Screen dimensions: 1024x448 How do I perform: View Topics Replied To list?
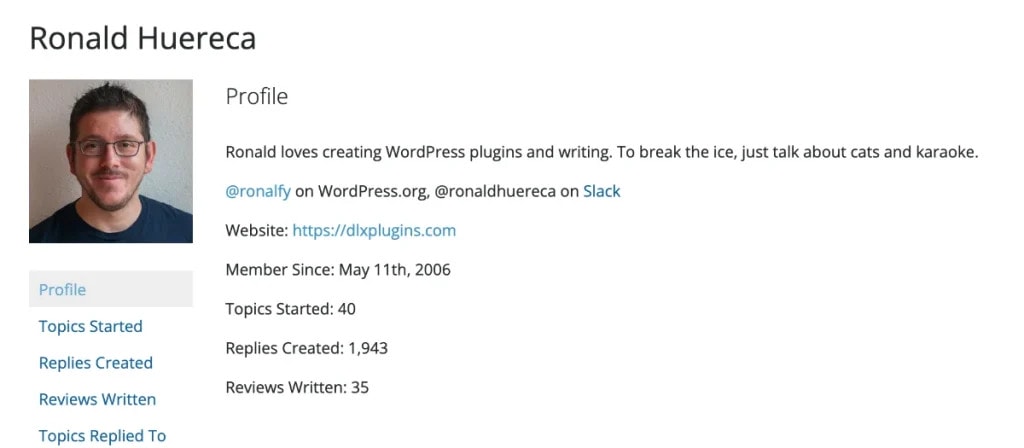click(x=103, y=436)
